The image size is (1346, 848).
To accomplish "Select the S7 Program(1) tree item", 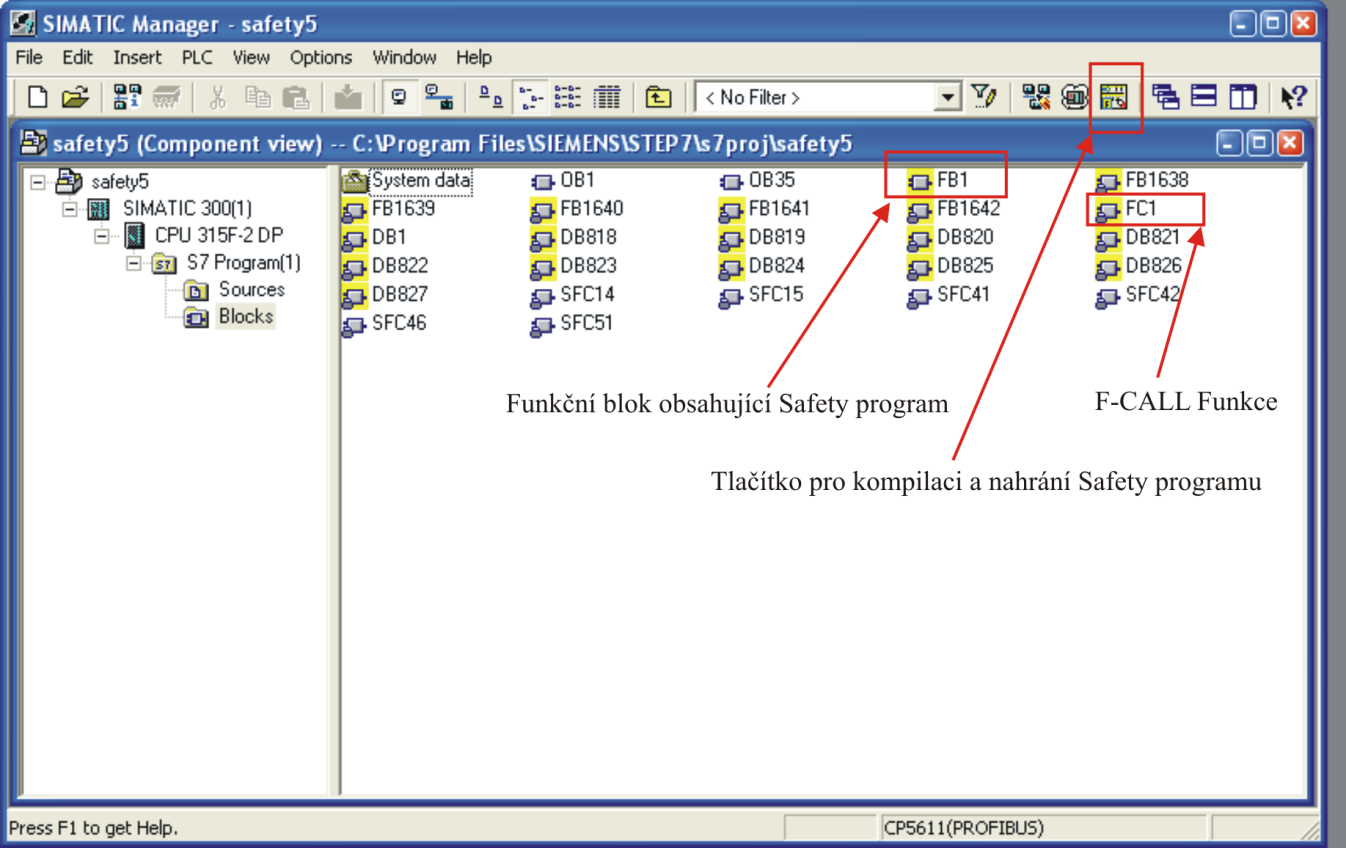I will [243, 262].
